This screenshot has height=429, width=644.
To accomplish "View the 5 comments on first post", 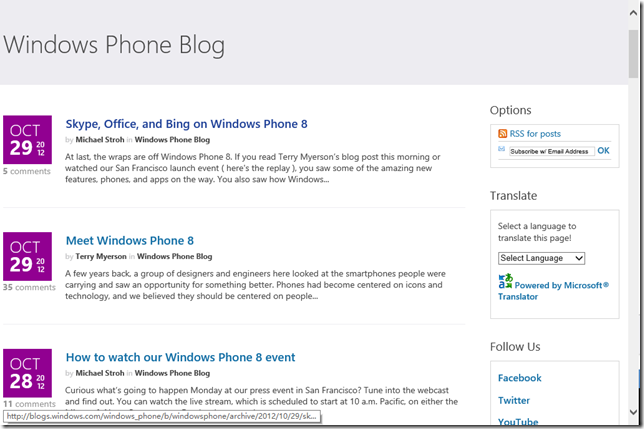I will [x=26, y=171].
